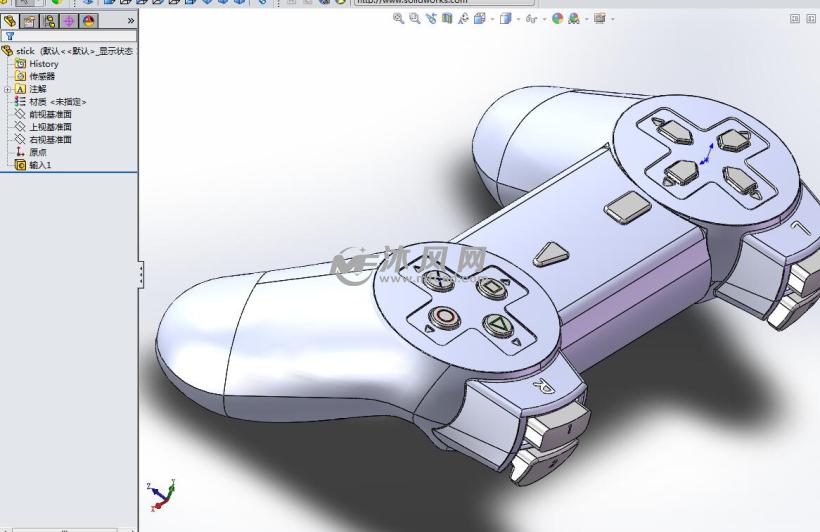
Task: Click the right window tile button top-right
Action: click(811, 19)
